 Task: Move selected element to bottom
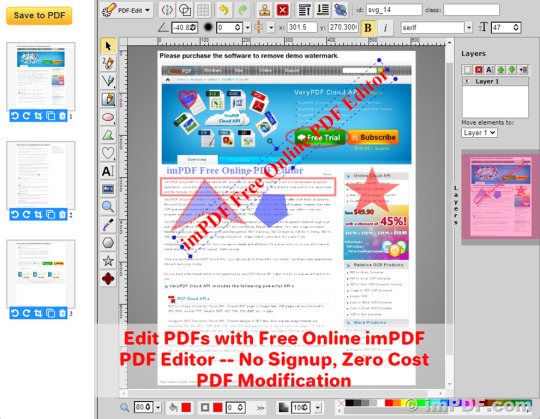pos(322,10)
